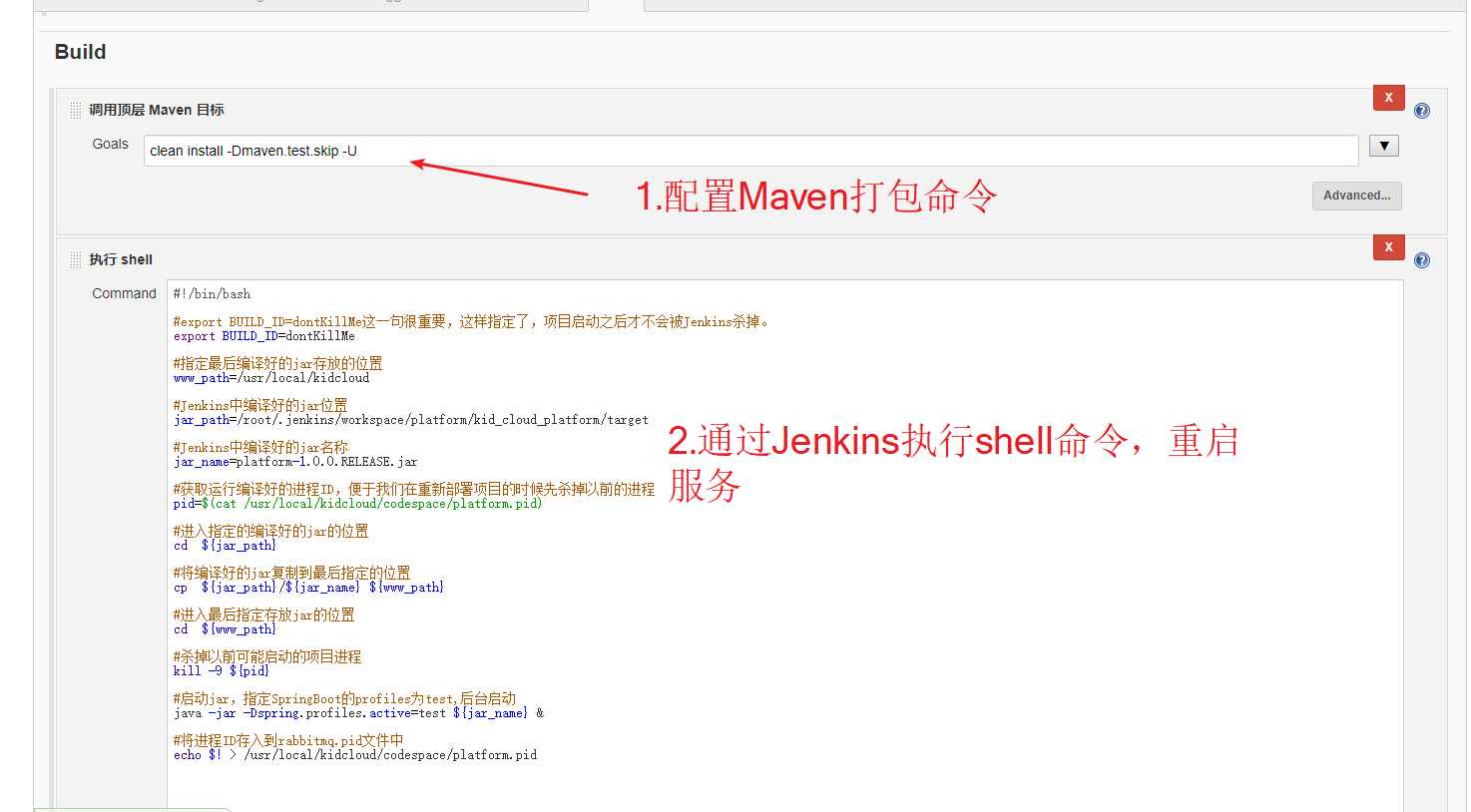Click the Build section heading
The width and height of the screenshot is (1471, 812).
[80, 52]
